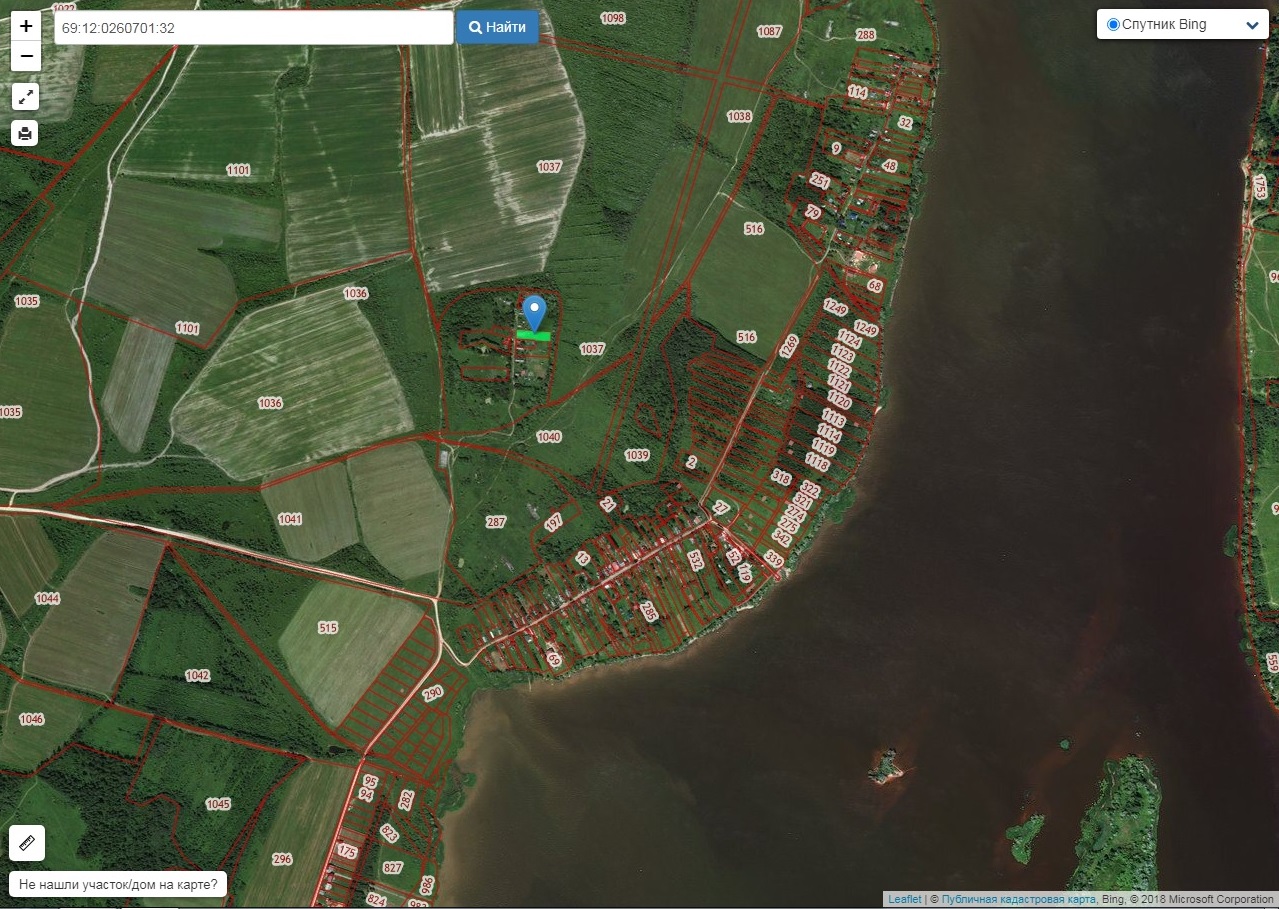Screen dimensions: 1279x909
Task: Zoom in with the plus button
Action: pos(26,26)
